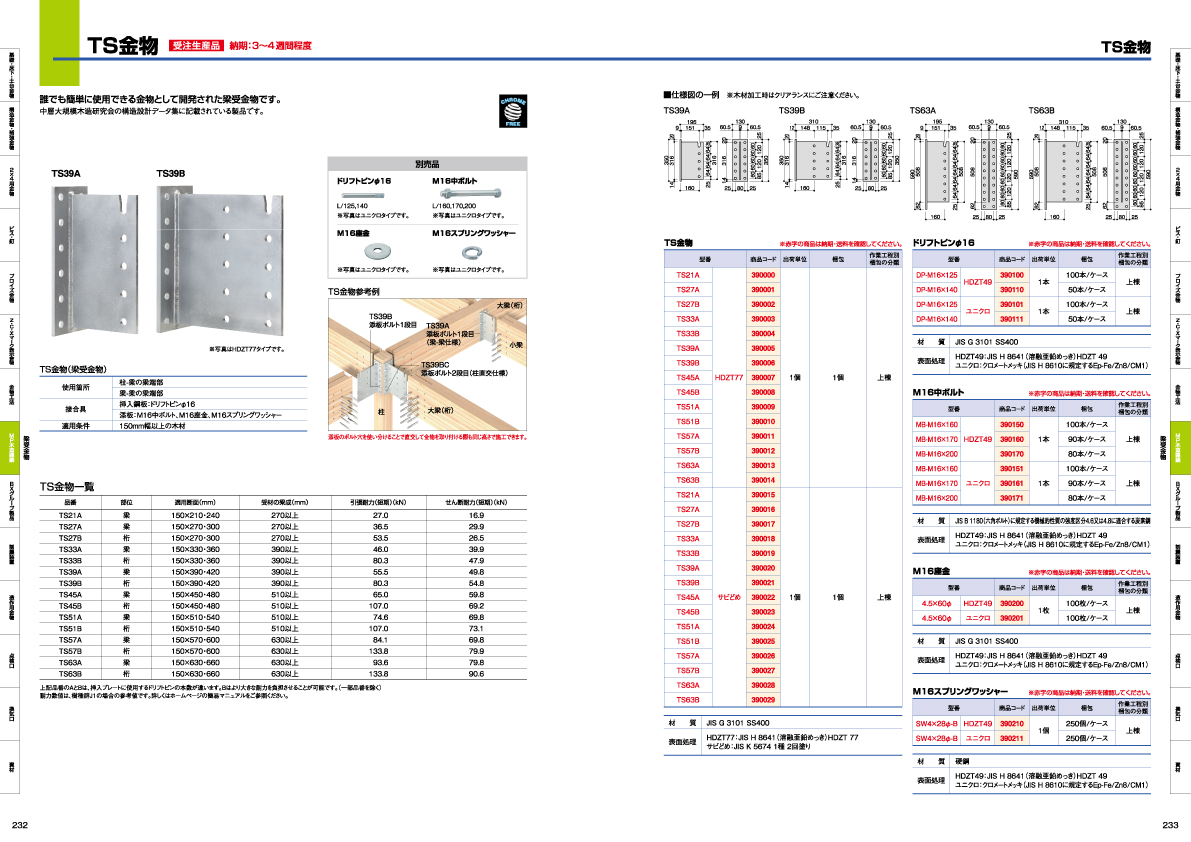Select product code 390000
Screen dimensions: 1191x842
763,276
